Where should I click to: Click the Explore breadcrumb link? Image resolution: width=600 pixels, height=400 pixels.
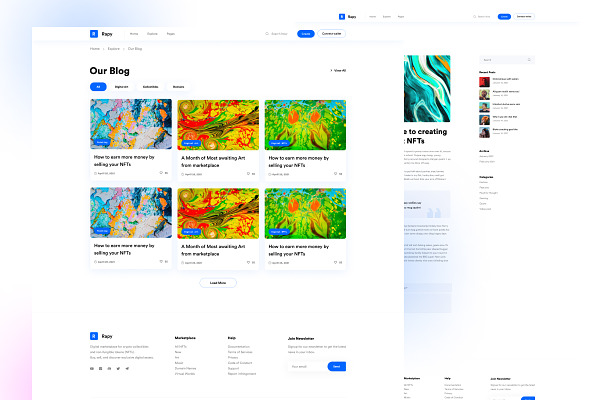114,49
